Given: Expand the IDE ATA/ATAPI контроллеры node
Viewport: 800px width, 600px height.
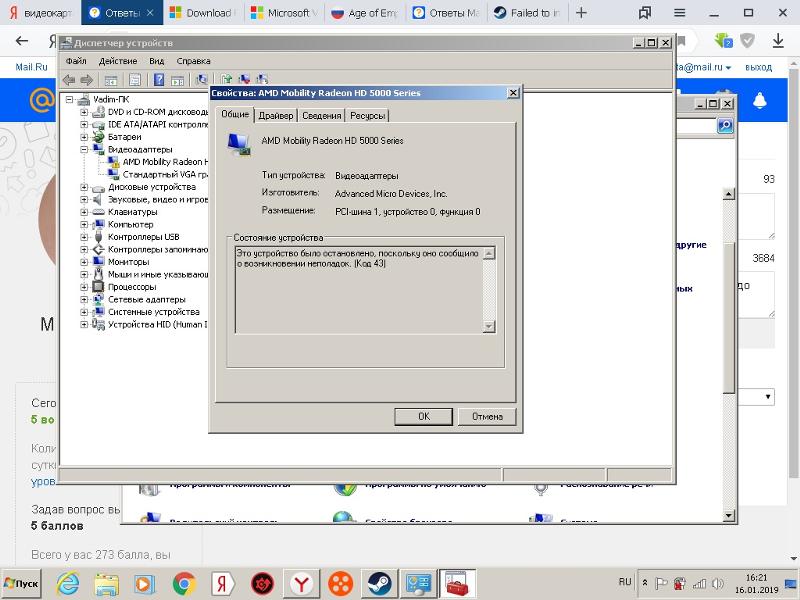Looking at the screenshot, I should (x=84, y=124).
